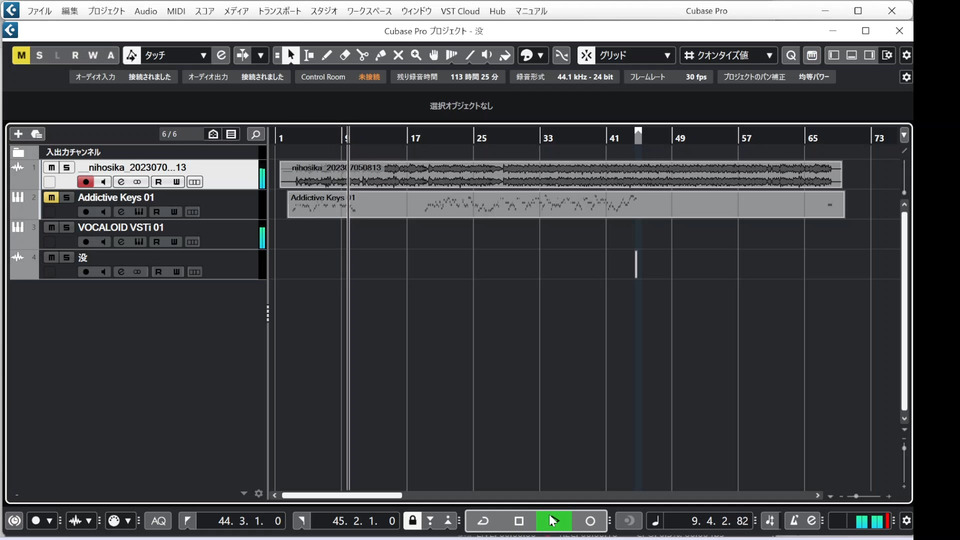The image size is (960, 540).
Task: Solo the VOCALOID VSTi 01 track
Action: coord(66,227)
